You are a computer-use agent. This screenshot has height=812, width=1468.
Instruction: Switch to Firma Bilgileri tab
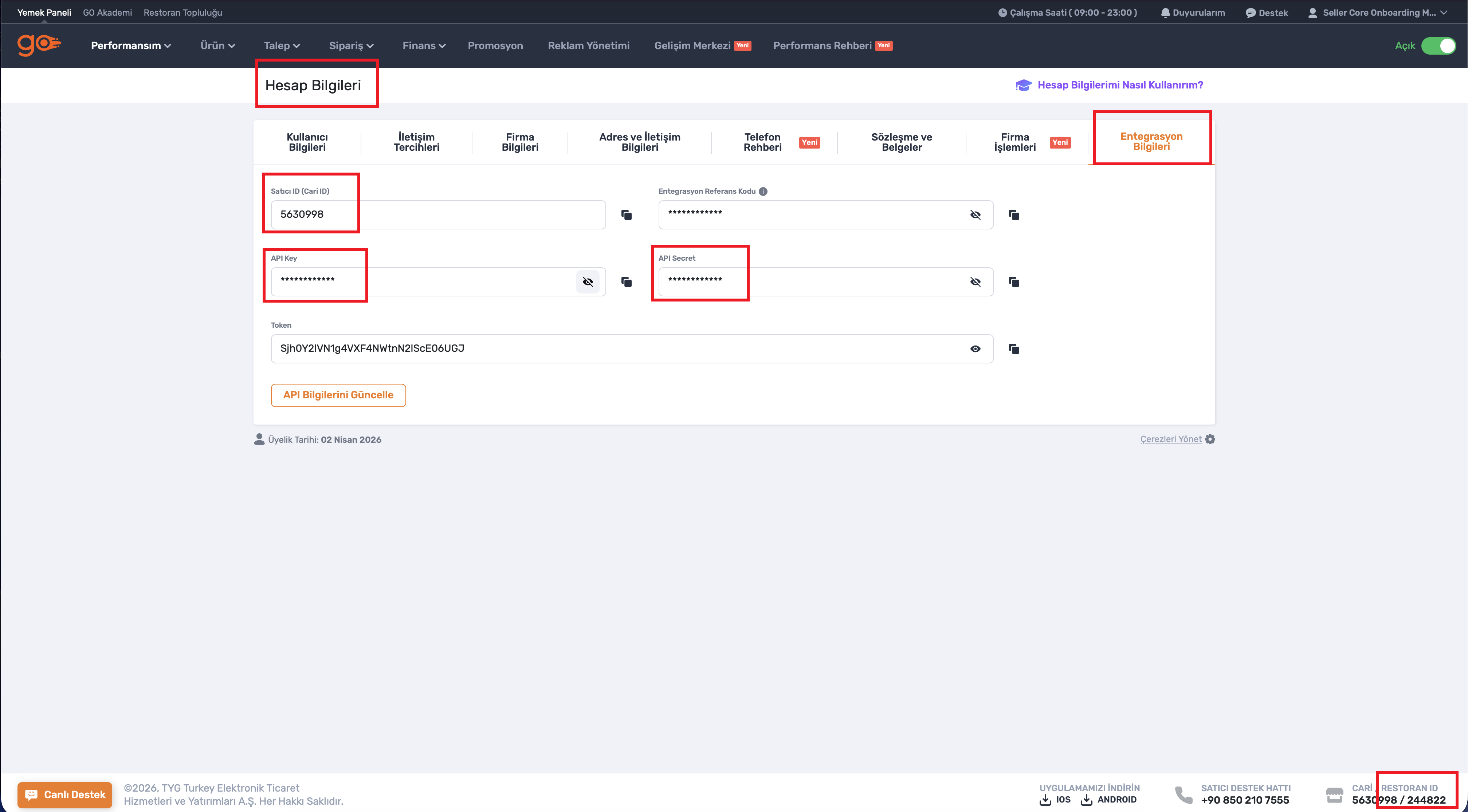click(x=520, y=142)
